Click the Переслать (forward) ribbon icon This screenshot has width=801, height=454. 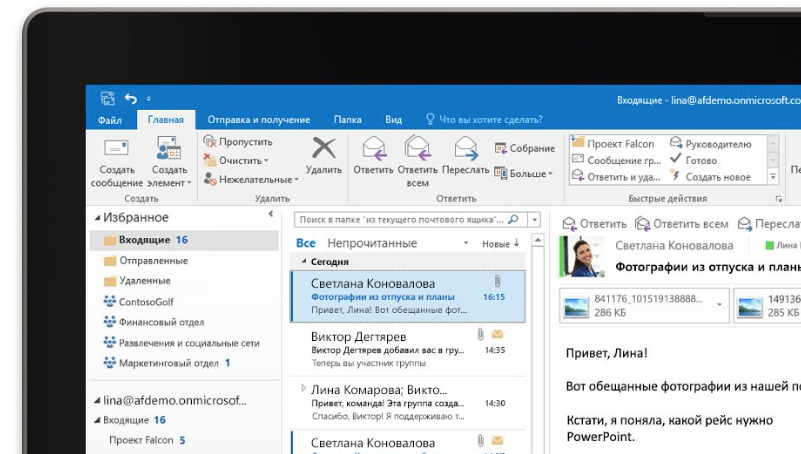click(465, 149)
